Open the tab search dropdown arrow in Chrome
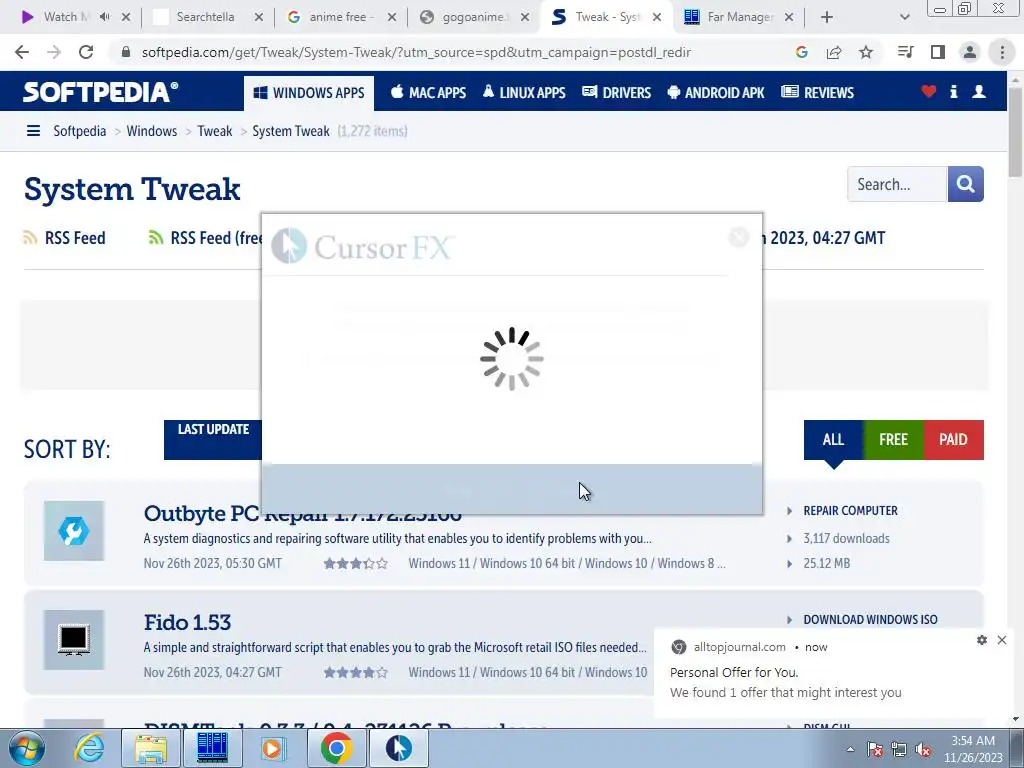 coord(904,17)
